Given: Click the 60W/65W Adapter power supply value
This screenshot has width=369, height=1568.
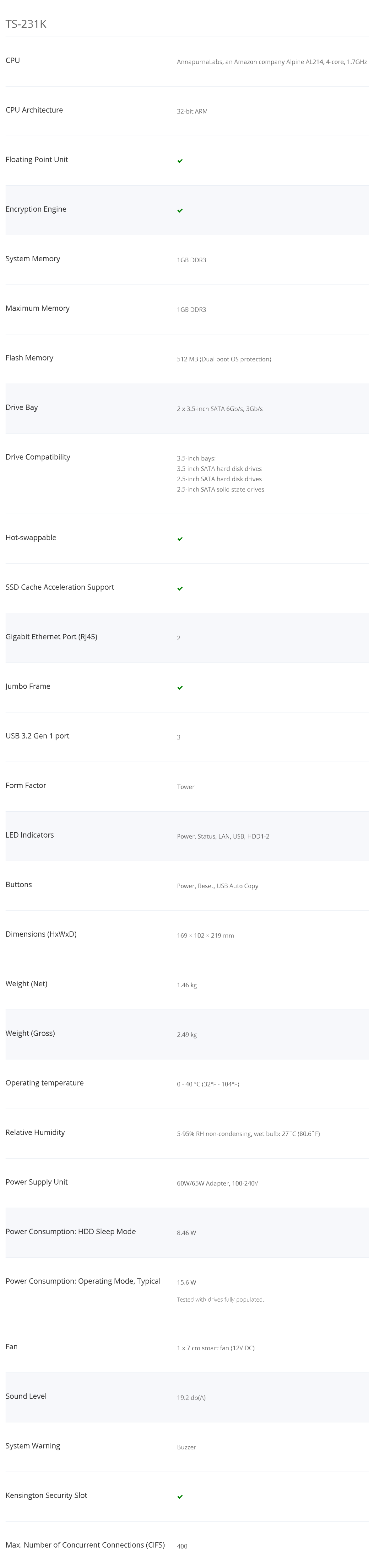Looking at the screenshot, I should click(x=217, y=1183).
